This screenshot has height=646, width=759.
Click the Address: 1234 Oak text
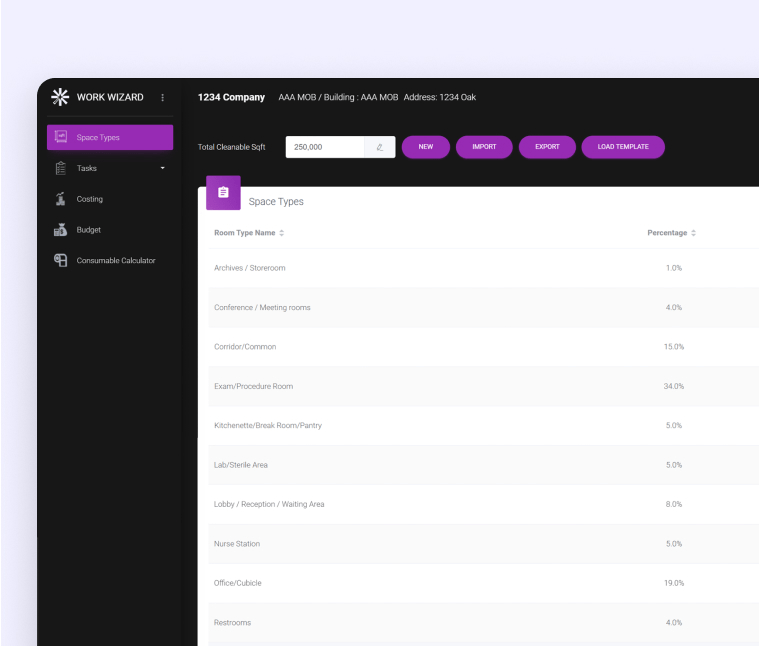coord(440,97)
